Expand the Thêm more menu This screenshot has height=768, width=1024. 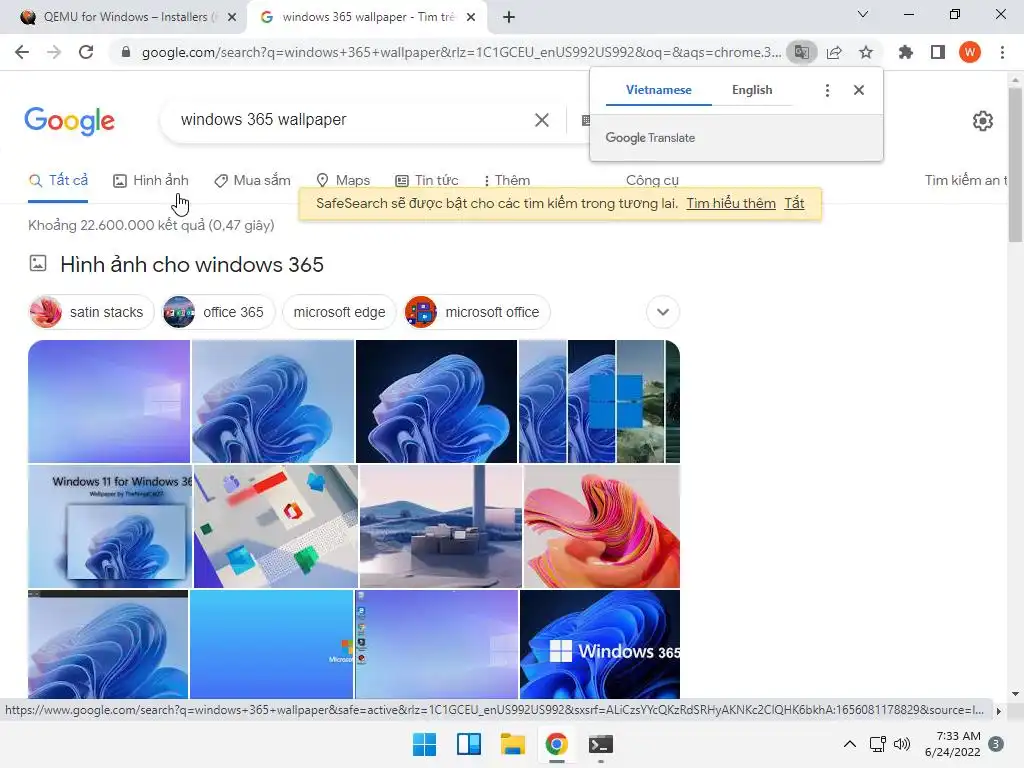tap(507, 180)
